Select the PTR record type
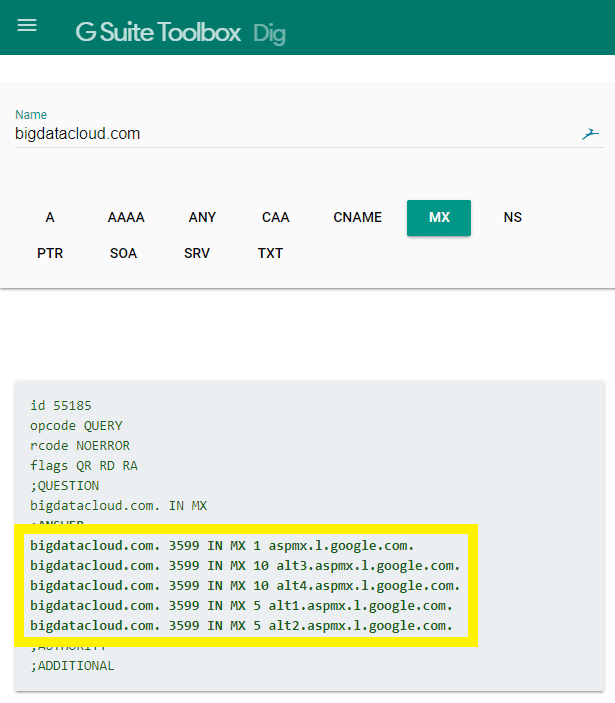615x703 pixels. coord(50,253)
